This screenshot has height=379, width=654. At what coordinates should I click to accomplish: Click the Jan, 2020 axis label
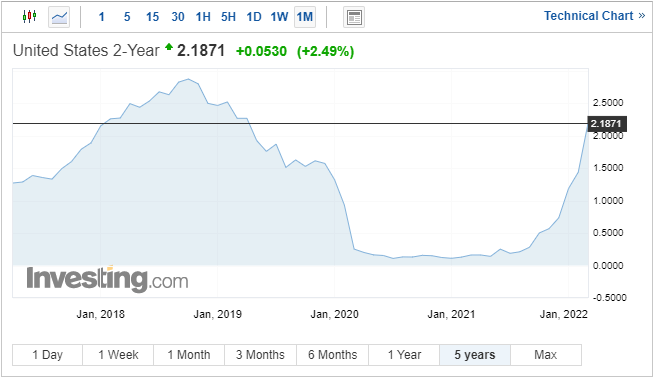pyautogui.click(x=334, y=314)
